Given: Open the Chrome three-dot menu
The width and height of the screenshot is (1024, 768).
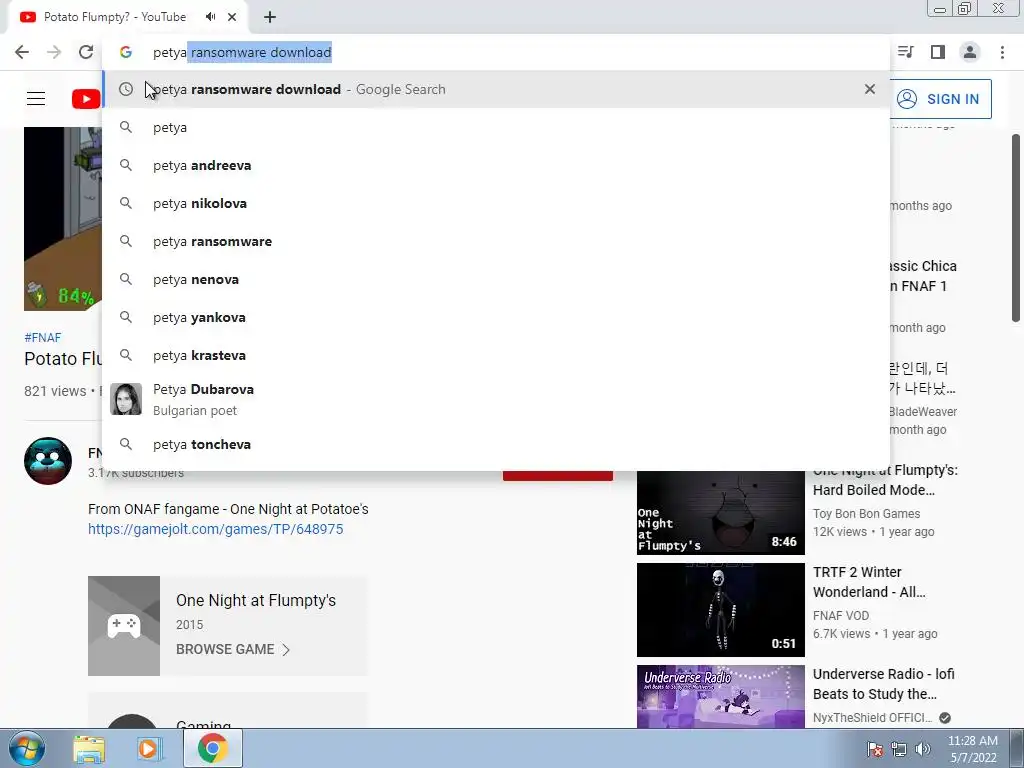Looking at the screenshot, I should tap(1002, 52).
